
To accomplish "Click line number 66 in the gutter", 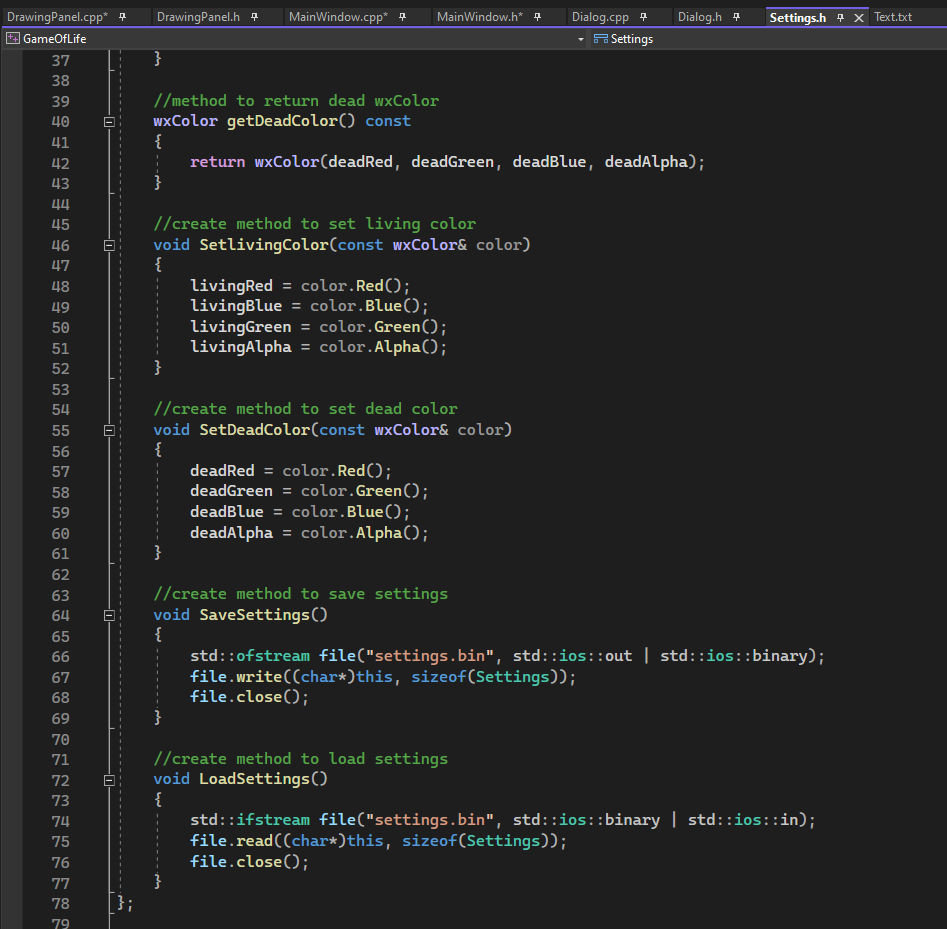I will click(60, 656).
